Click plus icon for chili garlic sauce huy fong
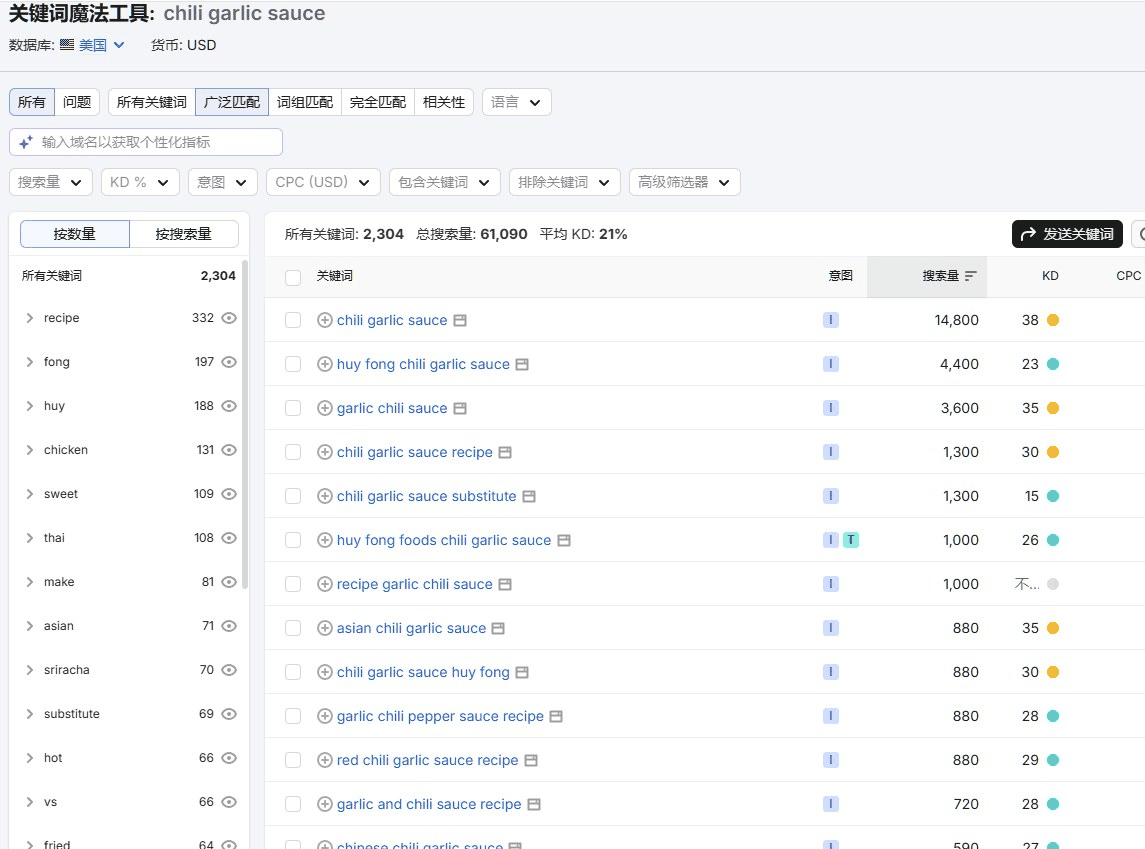The width and height of the screenshot is (1145, 849). (x=325, y=672)
